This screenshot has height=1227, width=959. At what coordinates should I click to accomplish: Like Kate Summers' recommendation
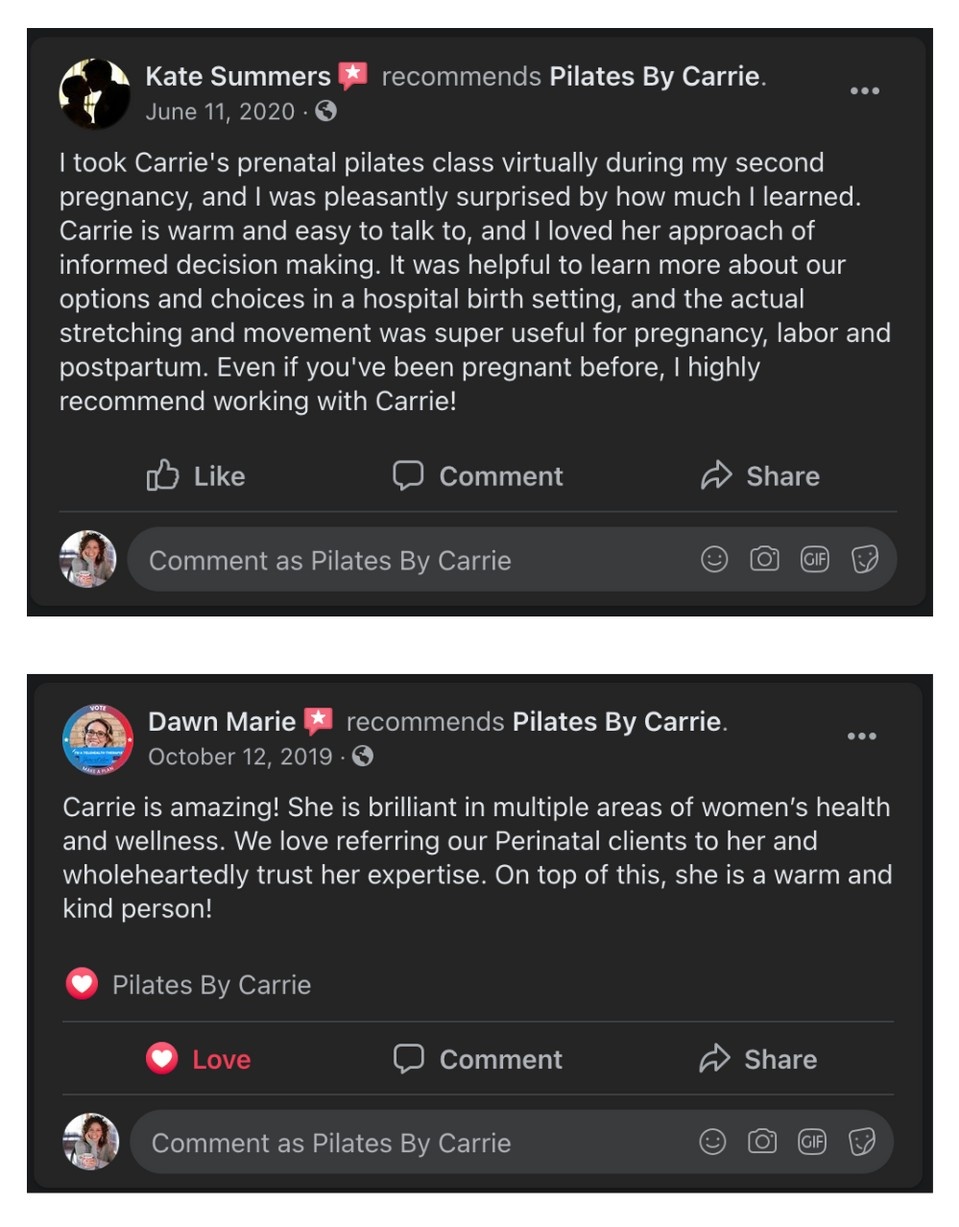pyautogui.click(x=196, y=476)
